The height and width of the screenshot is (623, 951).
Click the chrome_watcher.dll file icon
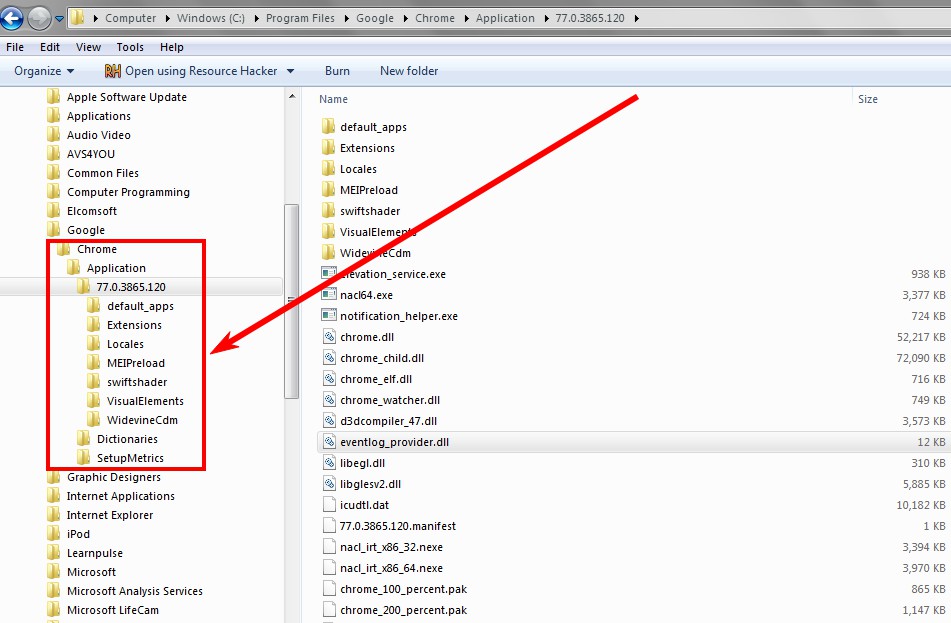tap(329, 400)
